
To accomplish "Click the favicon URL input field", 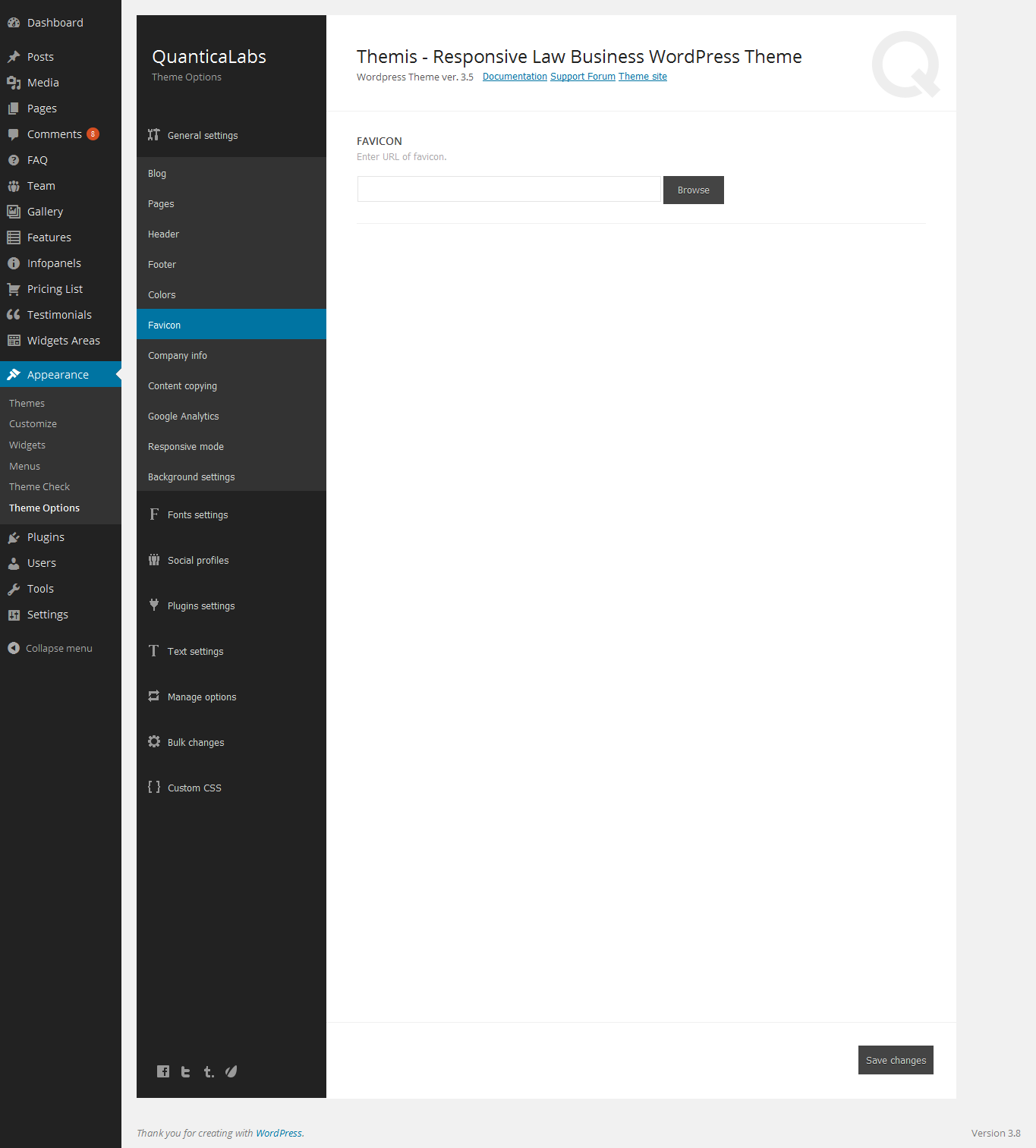I will (509, 189).
